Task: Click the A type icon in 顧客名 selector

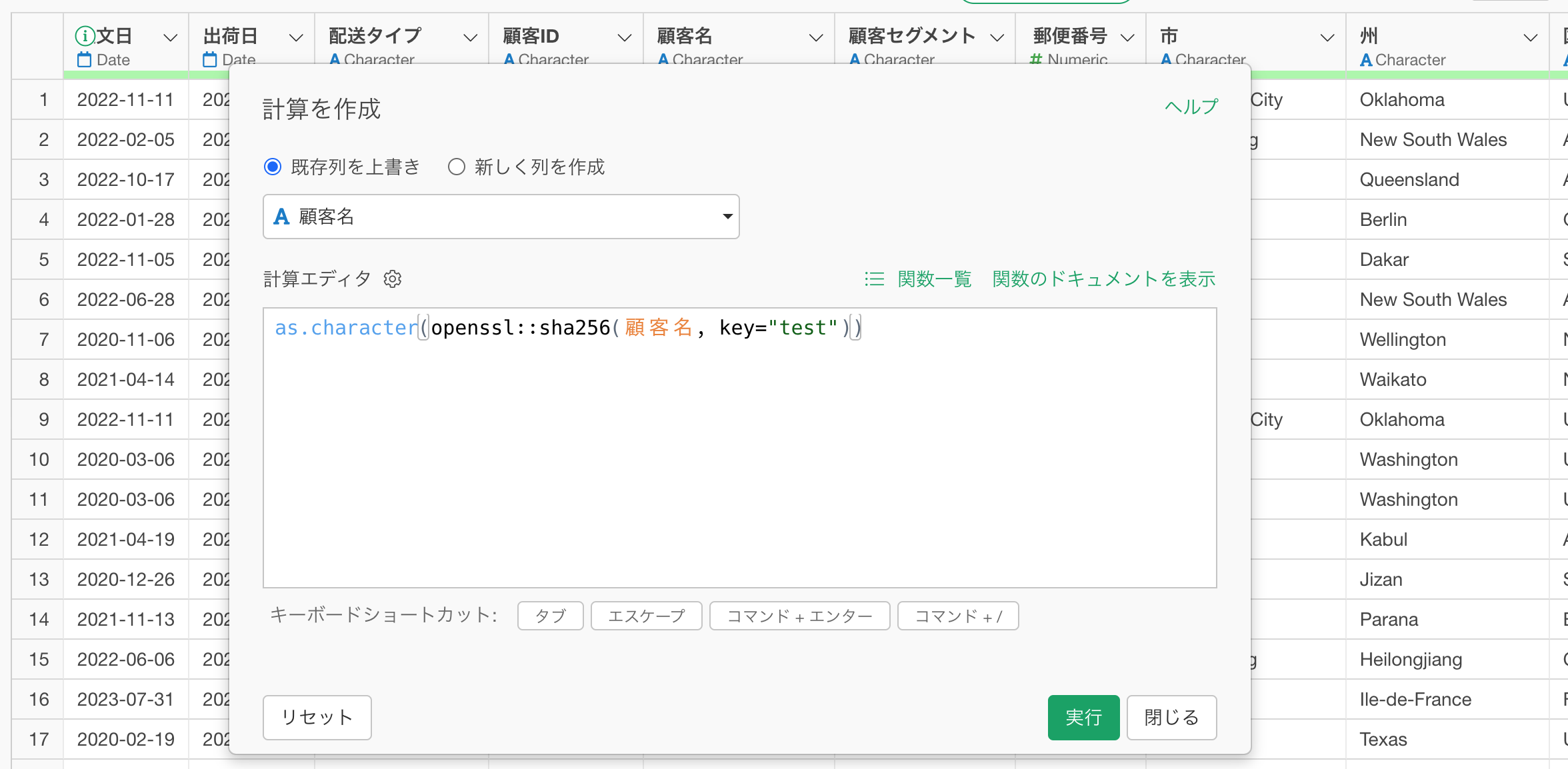Action: click(x=281, y=217)
